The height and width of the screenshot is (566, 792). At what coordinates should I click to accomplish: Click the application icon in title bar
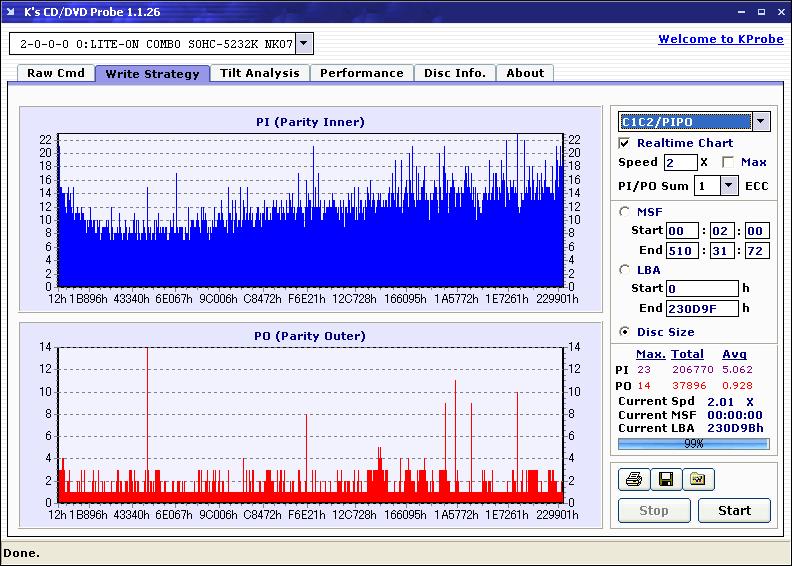point(11,12)
